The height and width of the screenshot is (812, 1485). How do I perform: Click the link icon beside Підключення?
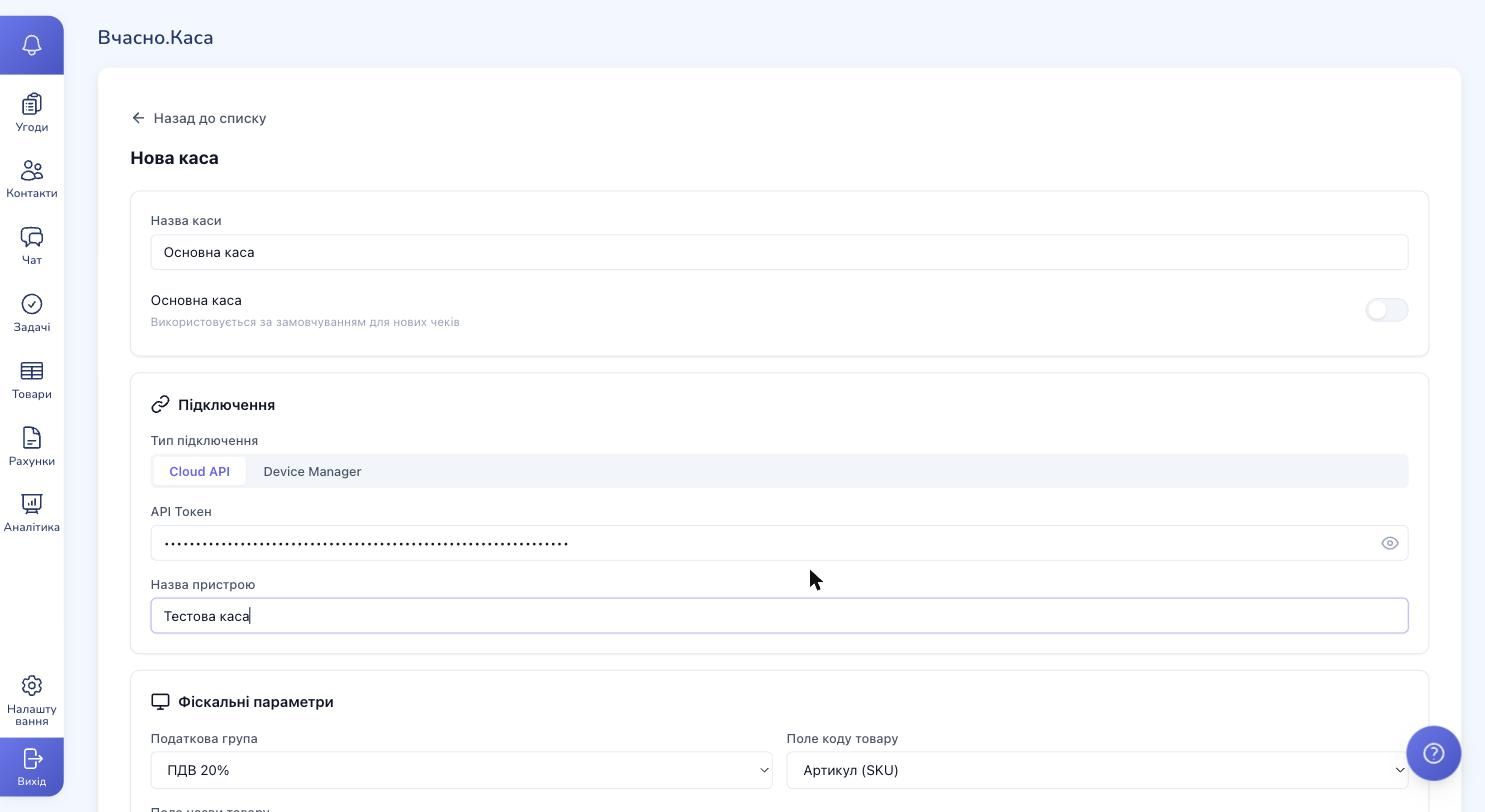pos(160,404)
